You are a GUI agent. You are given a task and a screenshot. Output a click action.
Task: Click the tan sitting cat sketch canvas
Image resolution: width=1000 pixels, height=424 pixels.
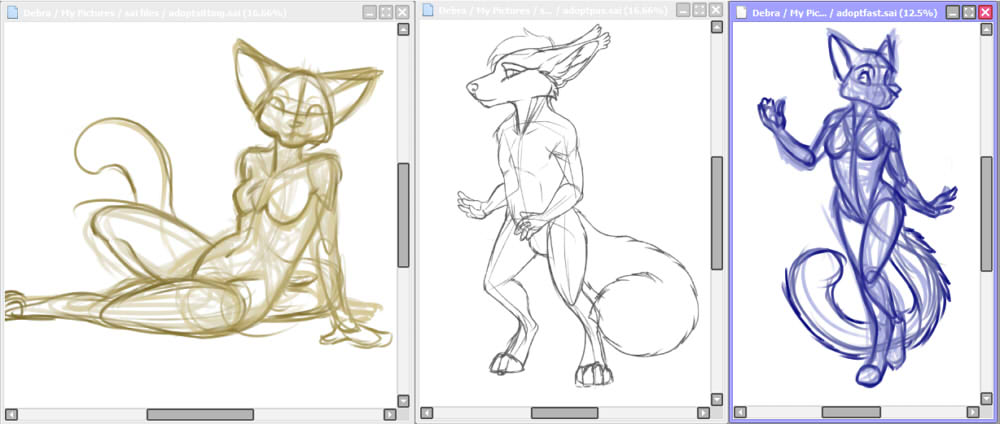(x=200, y=214)
